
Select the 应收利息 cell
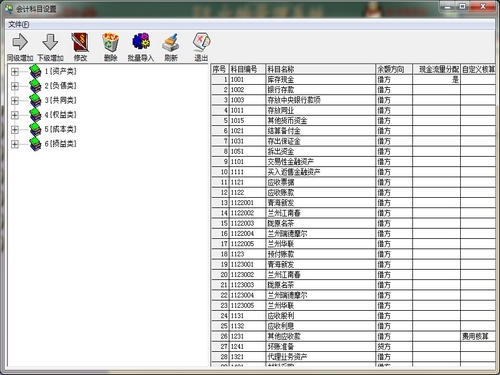click(320, 326)
